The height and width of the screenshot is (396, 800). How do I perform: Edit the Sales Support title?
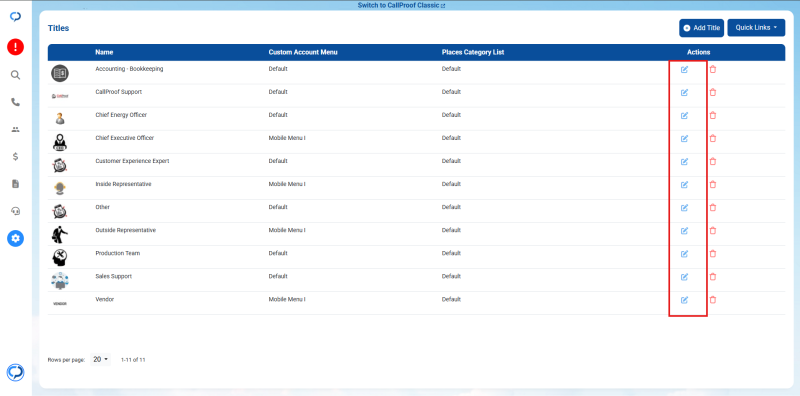pyautogui.click(x=685, y=277)
